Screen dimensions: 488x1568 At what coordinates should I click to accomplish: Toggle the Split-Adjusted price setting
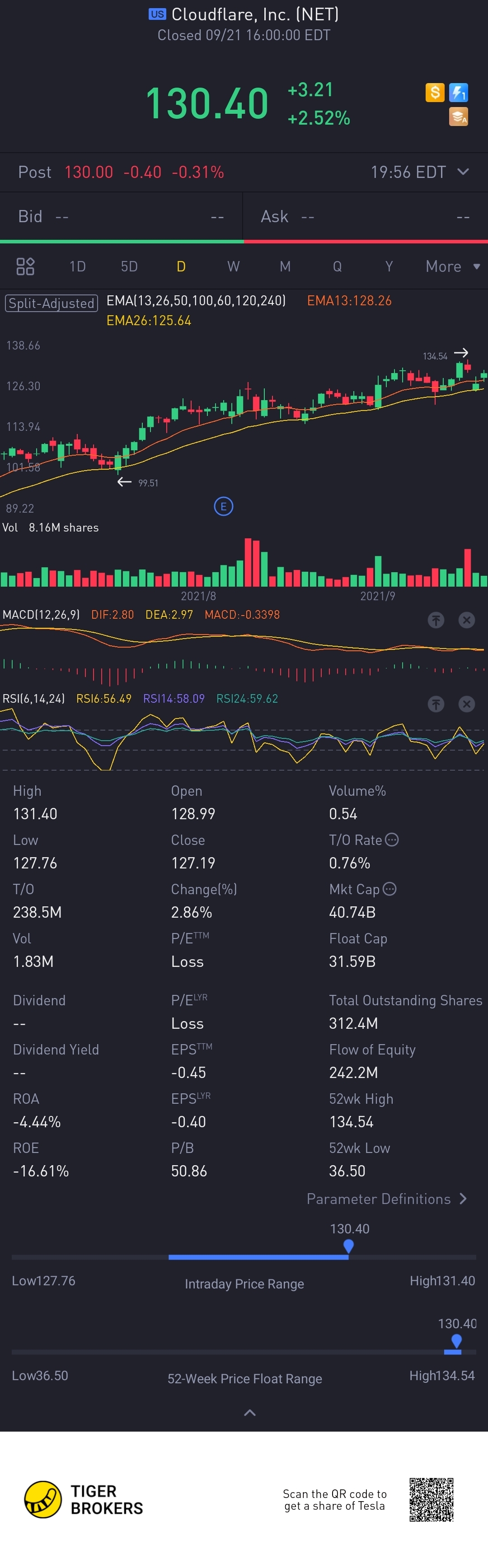pos(51,303)
